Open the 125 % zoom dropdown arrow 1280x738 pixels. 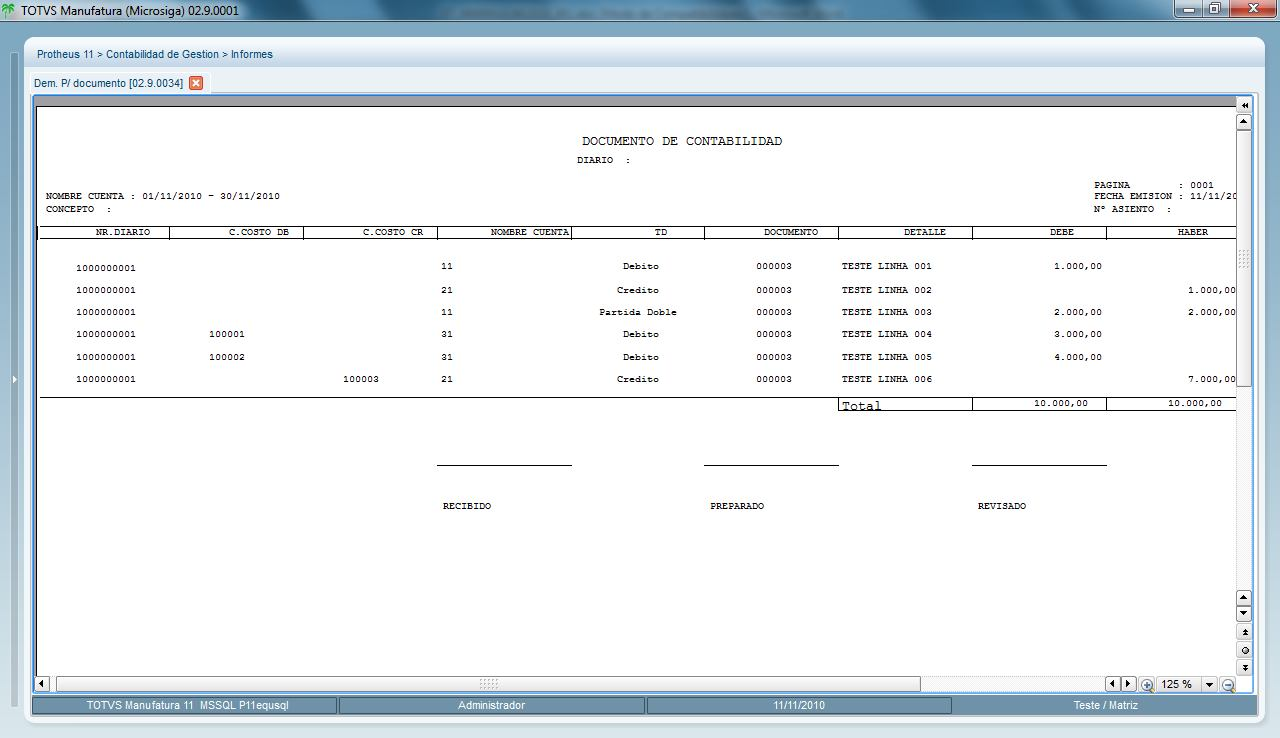click(x=1209, y=685)
